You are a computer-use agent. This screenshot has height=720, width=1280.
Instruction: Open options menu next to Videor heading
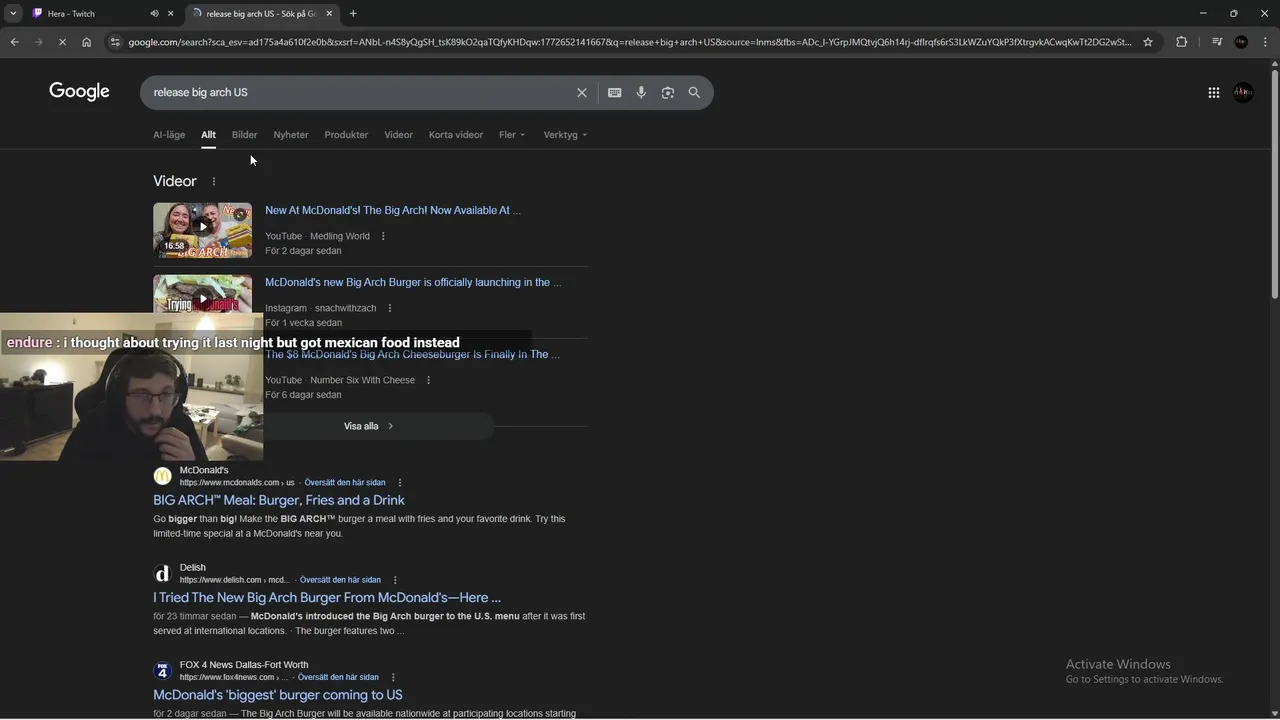213,181
